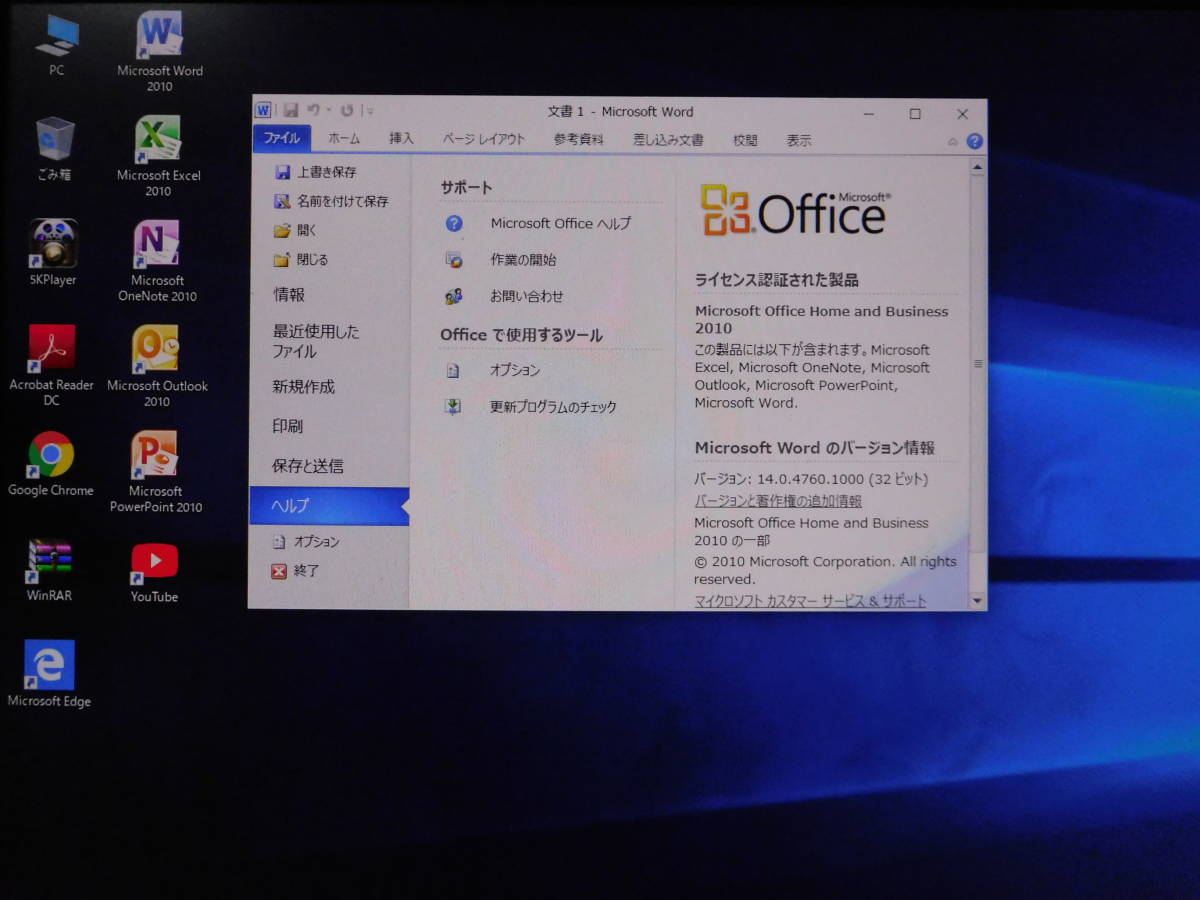The image size is (1200, 900).
Task: Launch Google Chrome shortcut
Action: coord(51,464)
